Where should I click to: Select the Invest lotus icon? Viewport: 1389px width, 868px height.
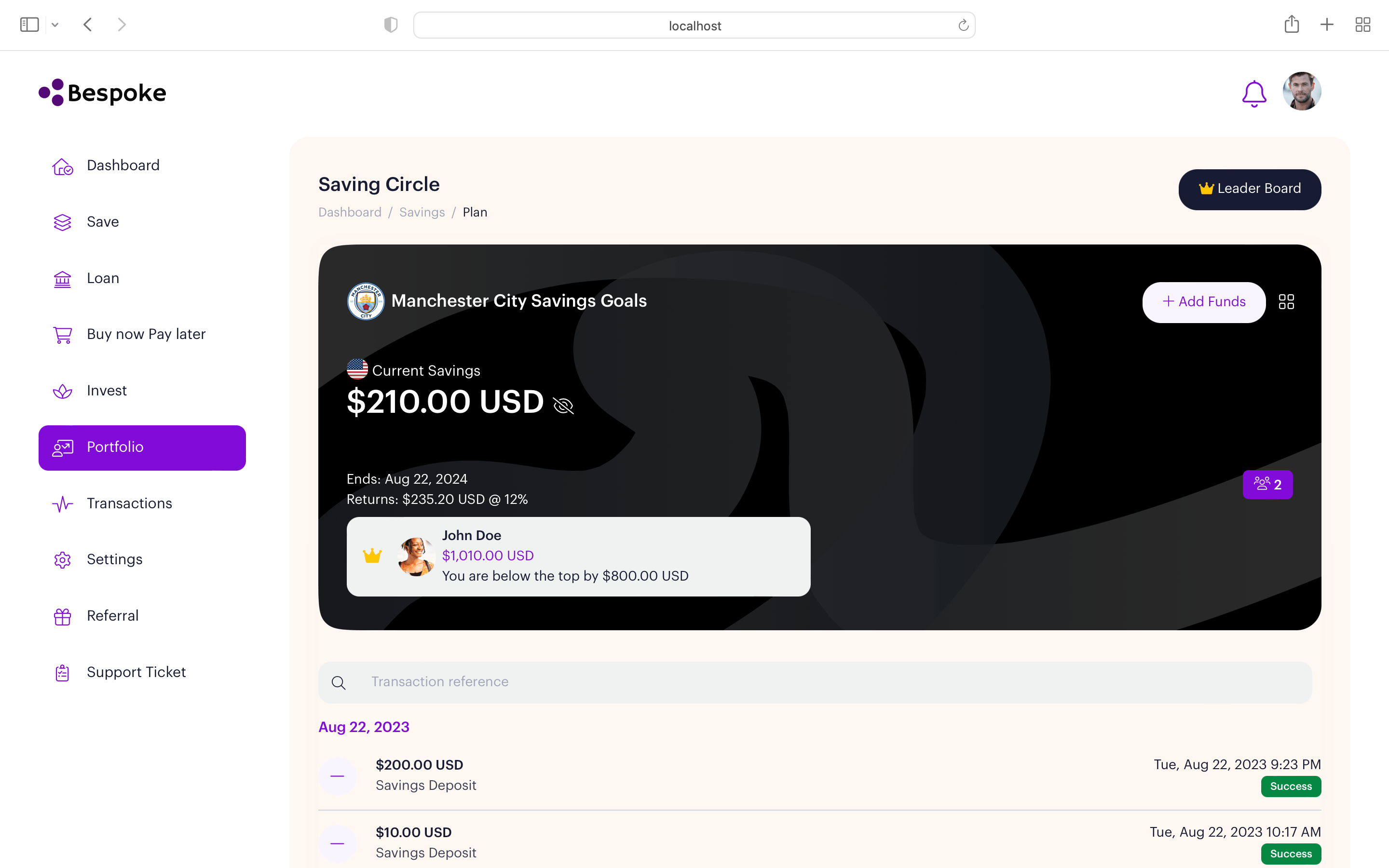[63, 391]
